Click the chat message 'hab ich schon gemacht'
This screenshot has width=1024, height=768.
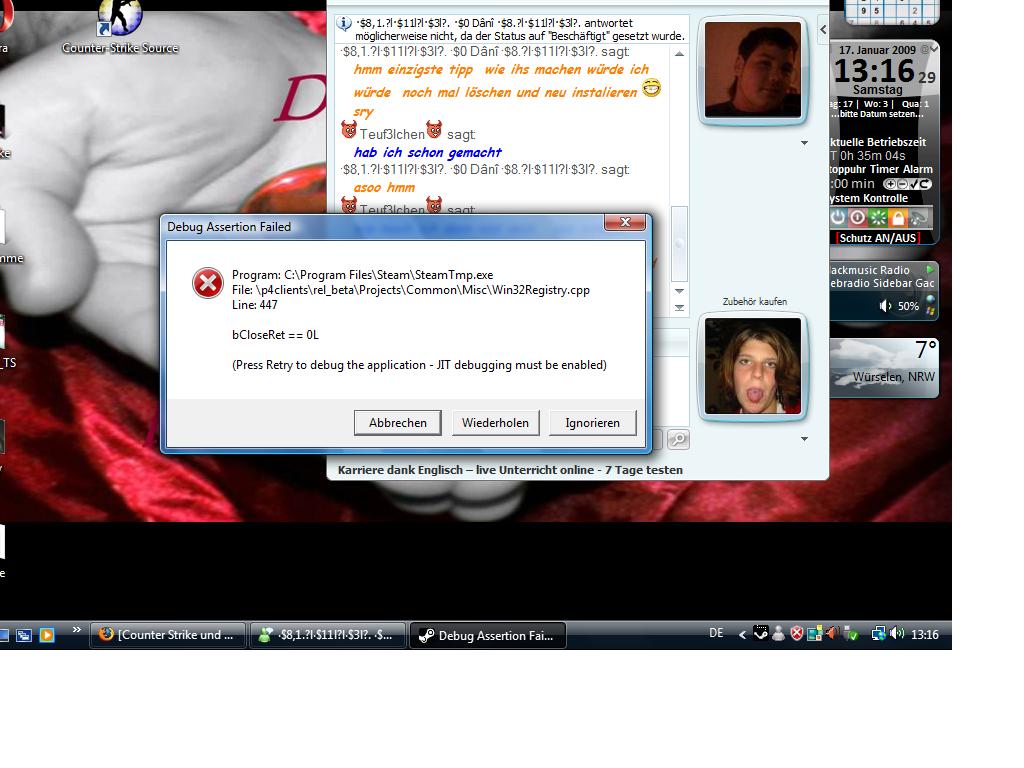pos(428,152)
